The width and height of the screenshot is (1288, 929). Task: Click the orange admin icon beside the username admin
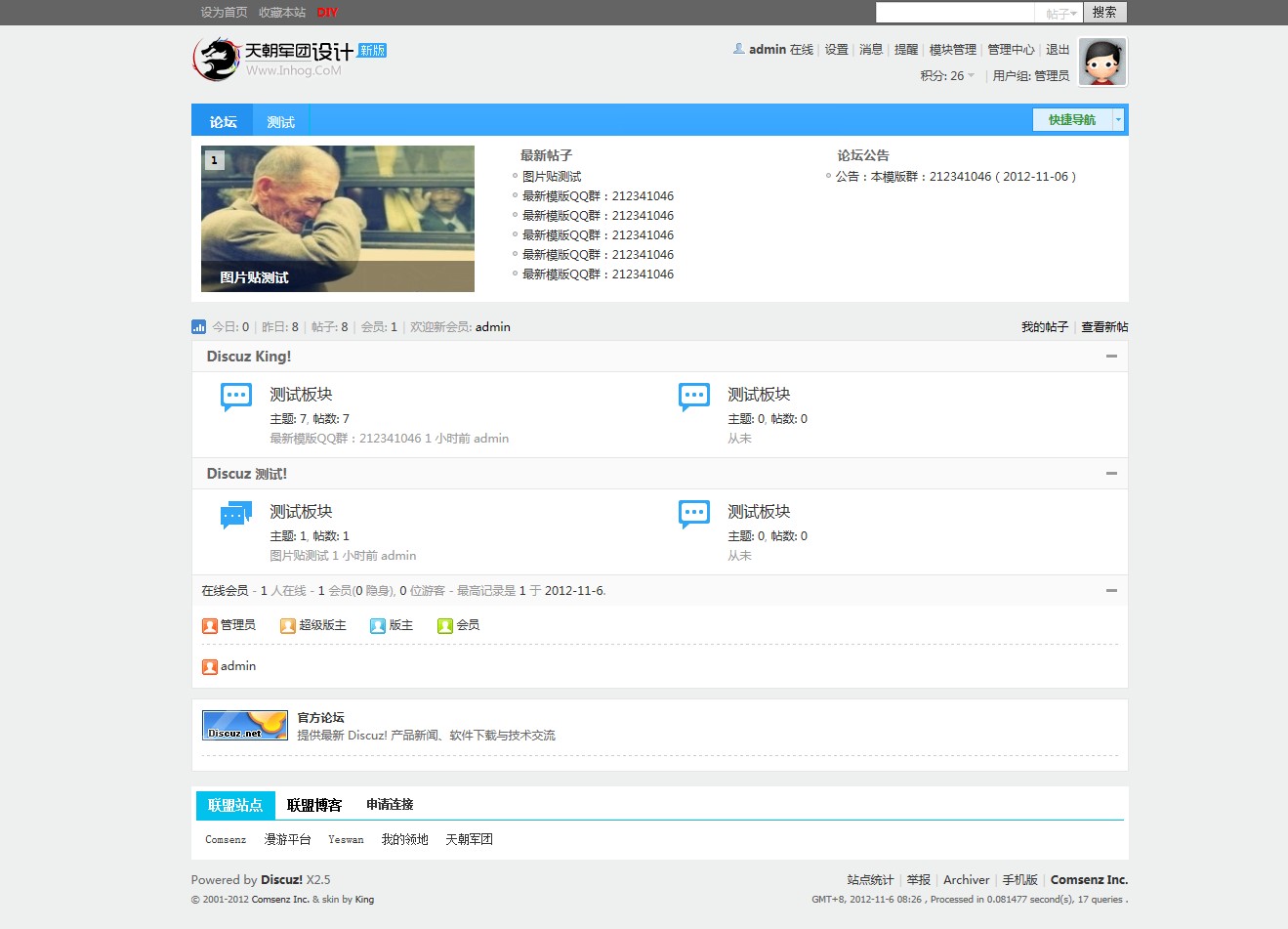(209, 667)
